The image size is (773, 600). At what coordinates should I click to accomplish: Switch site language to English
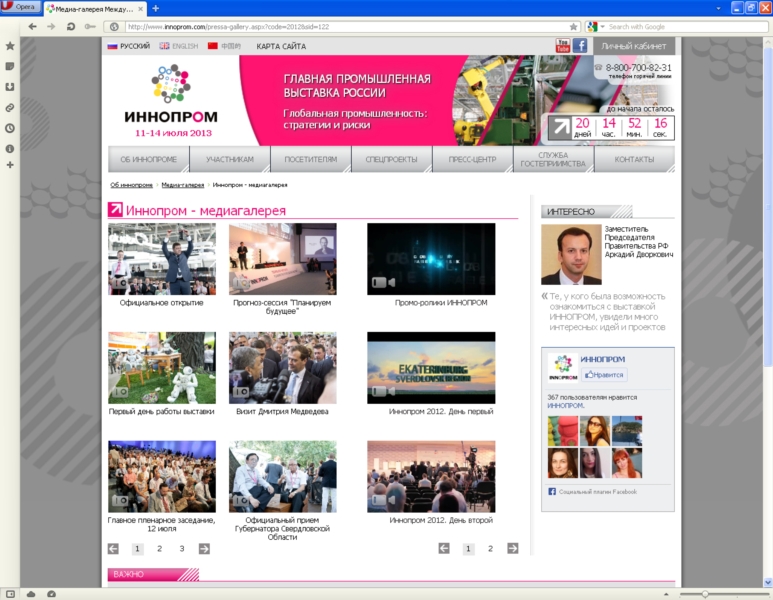coord(180,46)
